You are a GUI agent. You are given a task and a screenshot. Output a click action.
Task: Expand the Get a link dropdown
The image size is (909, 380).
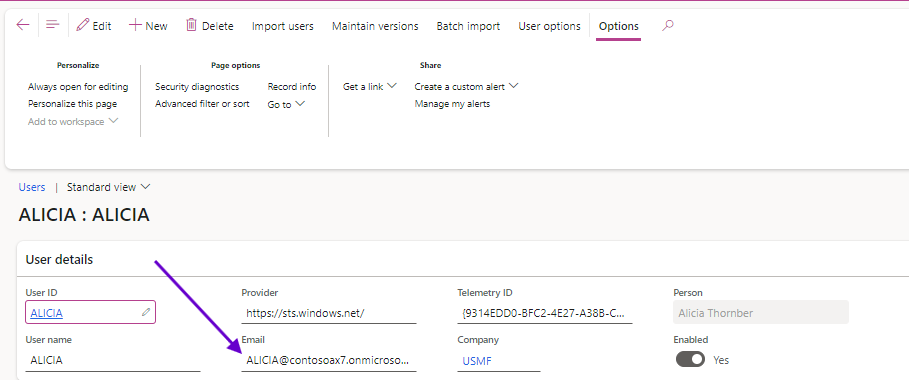(370, 86)
